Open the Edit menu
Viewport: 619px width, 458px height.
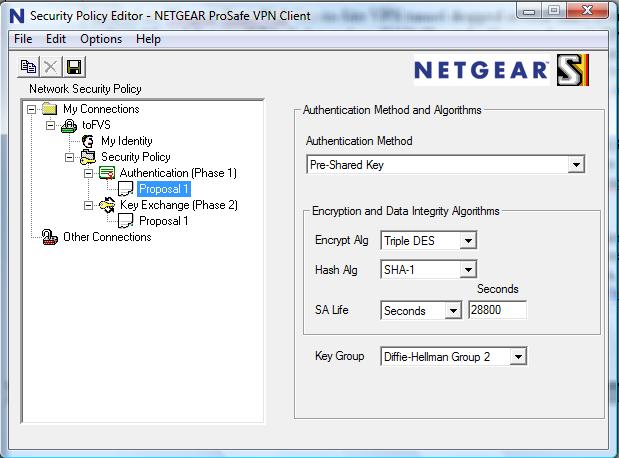click(56, 39)
